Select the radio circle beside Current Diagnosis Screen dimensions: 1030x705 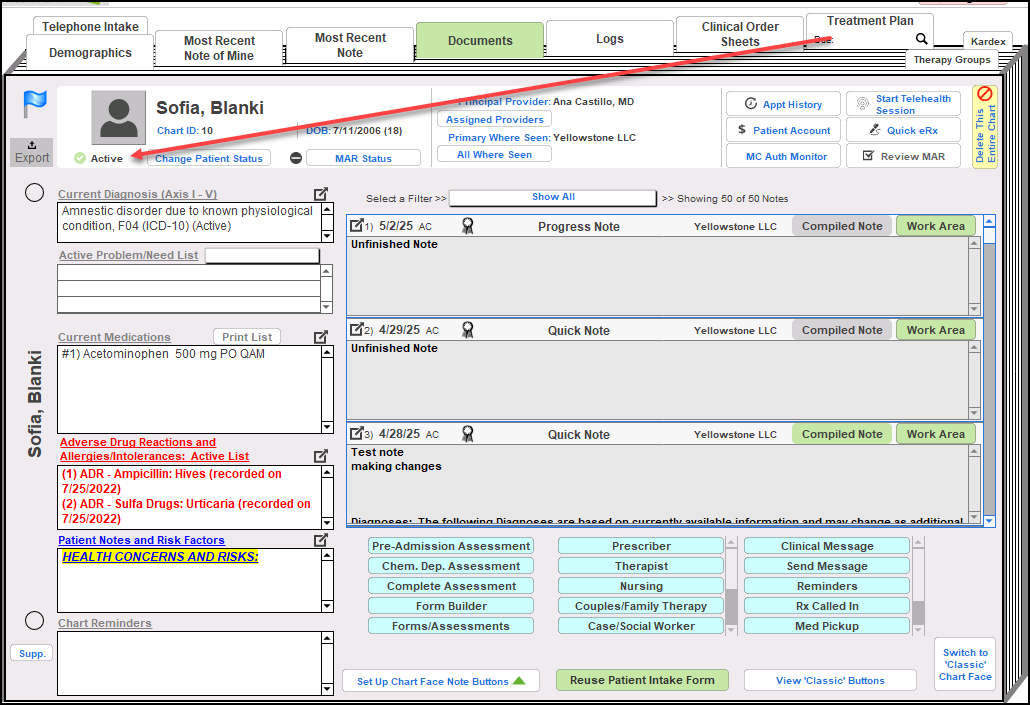point(35,193)
